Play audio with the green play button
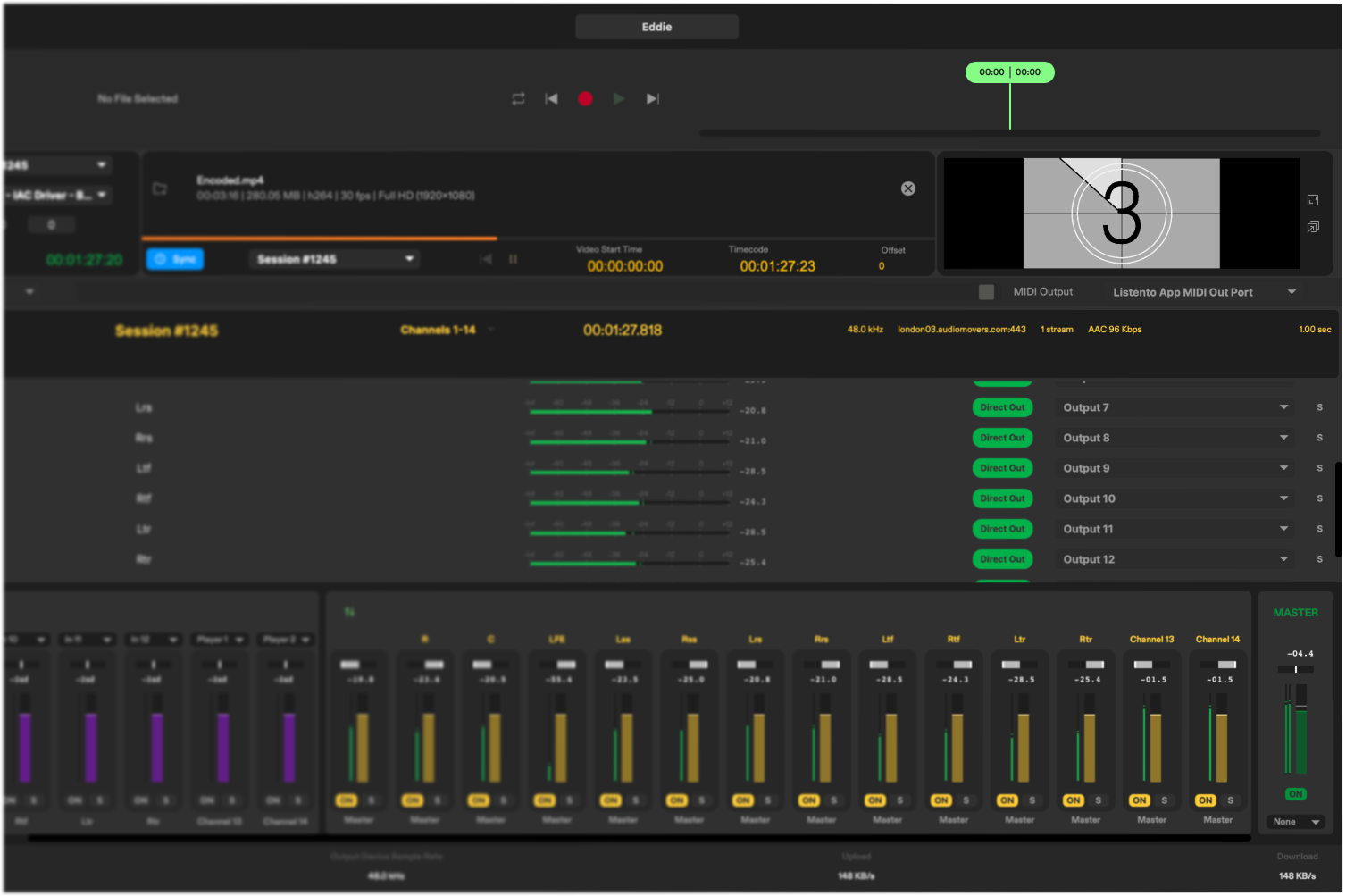 point(619,99)
